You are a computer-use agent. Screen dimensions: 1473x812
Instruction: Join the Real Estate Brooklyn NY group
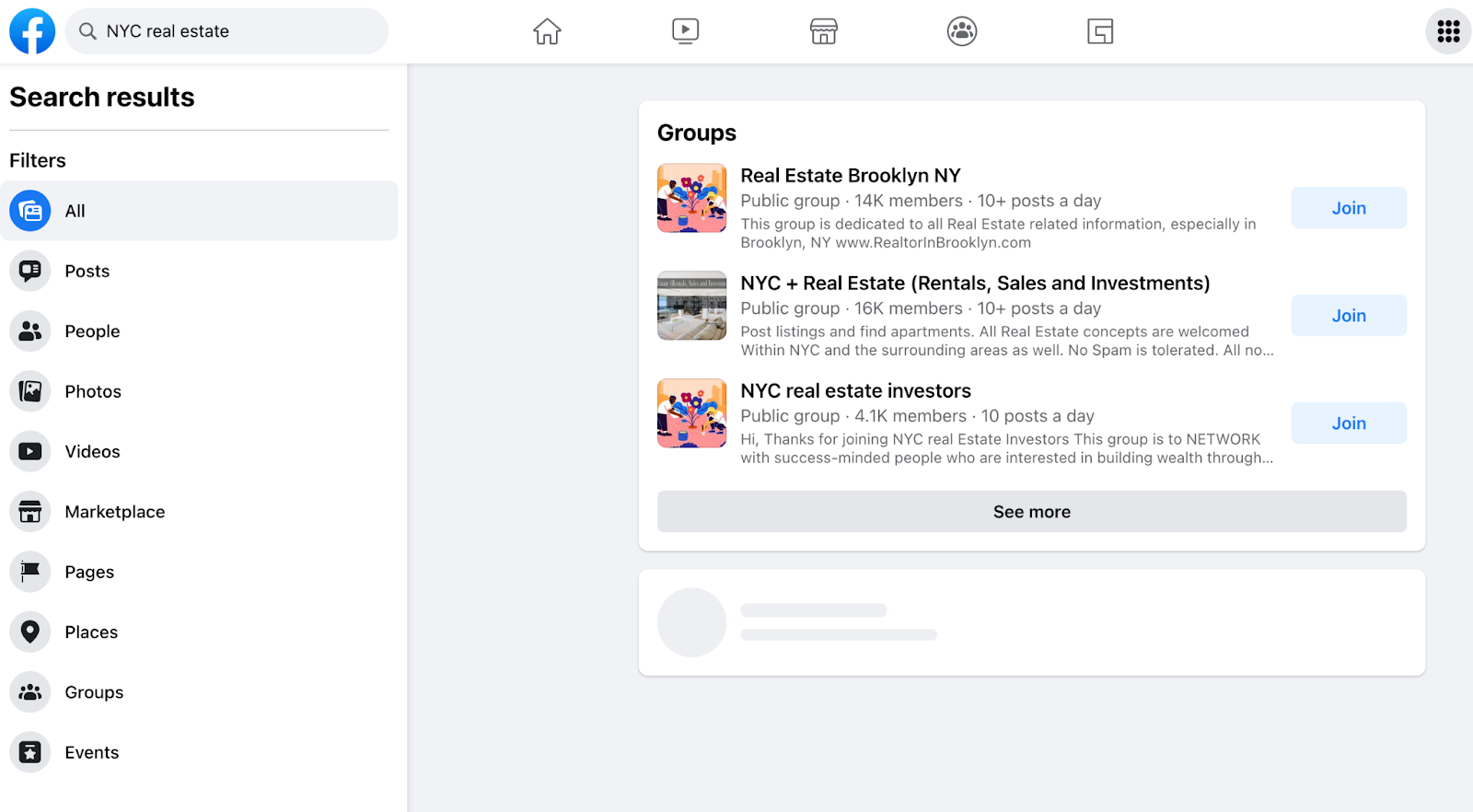[x=1348, y=207]
